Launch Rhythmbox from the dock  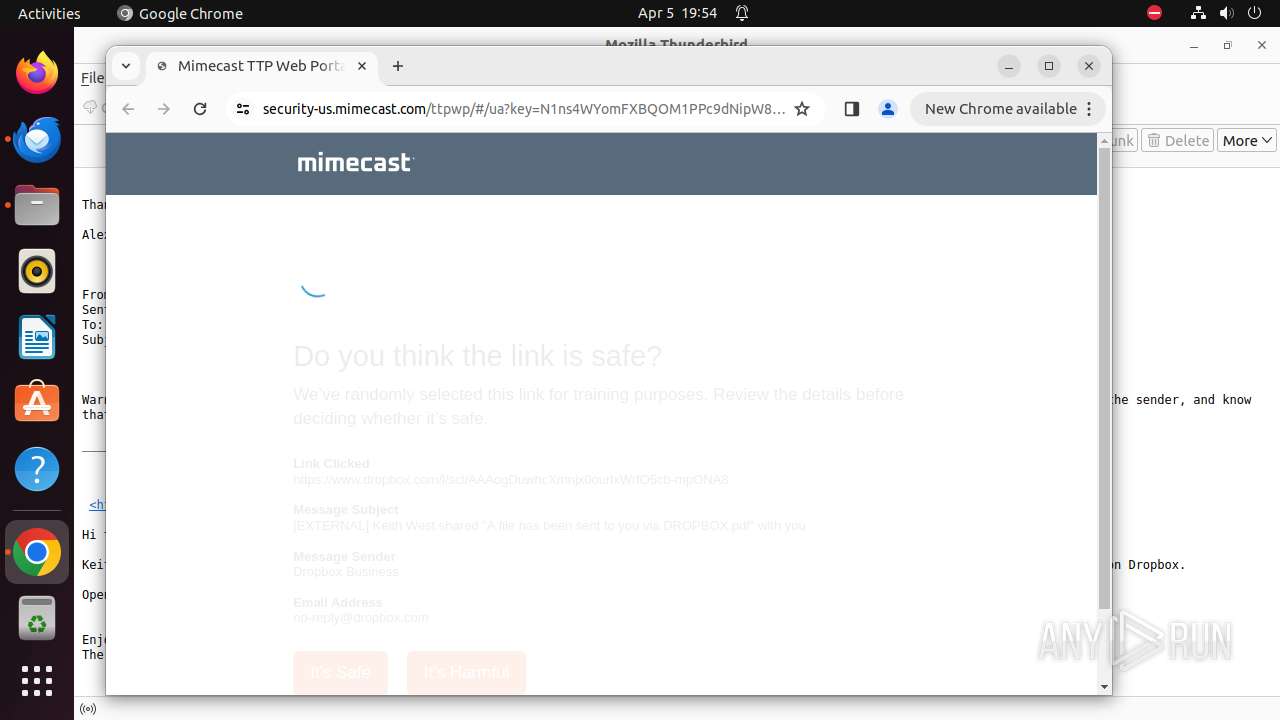pos(37,271)
